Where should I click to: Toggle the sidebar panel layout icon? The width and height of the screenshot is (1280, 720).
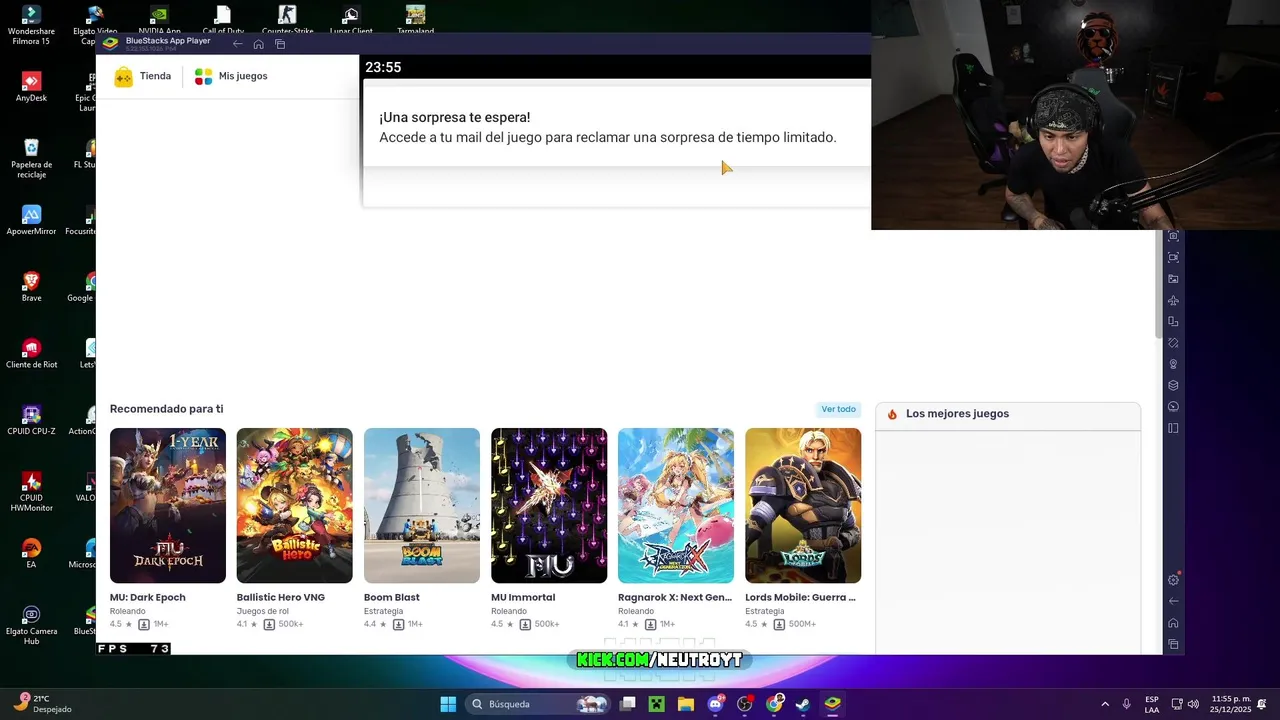pos(1173,428)
